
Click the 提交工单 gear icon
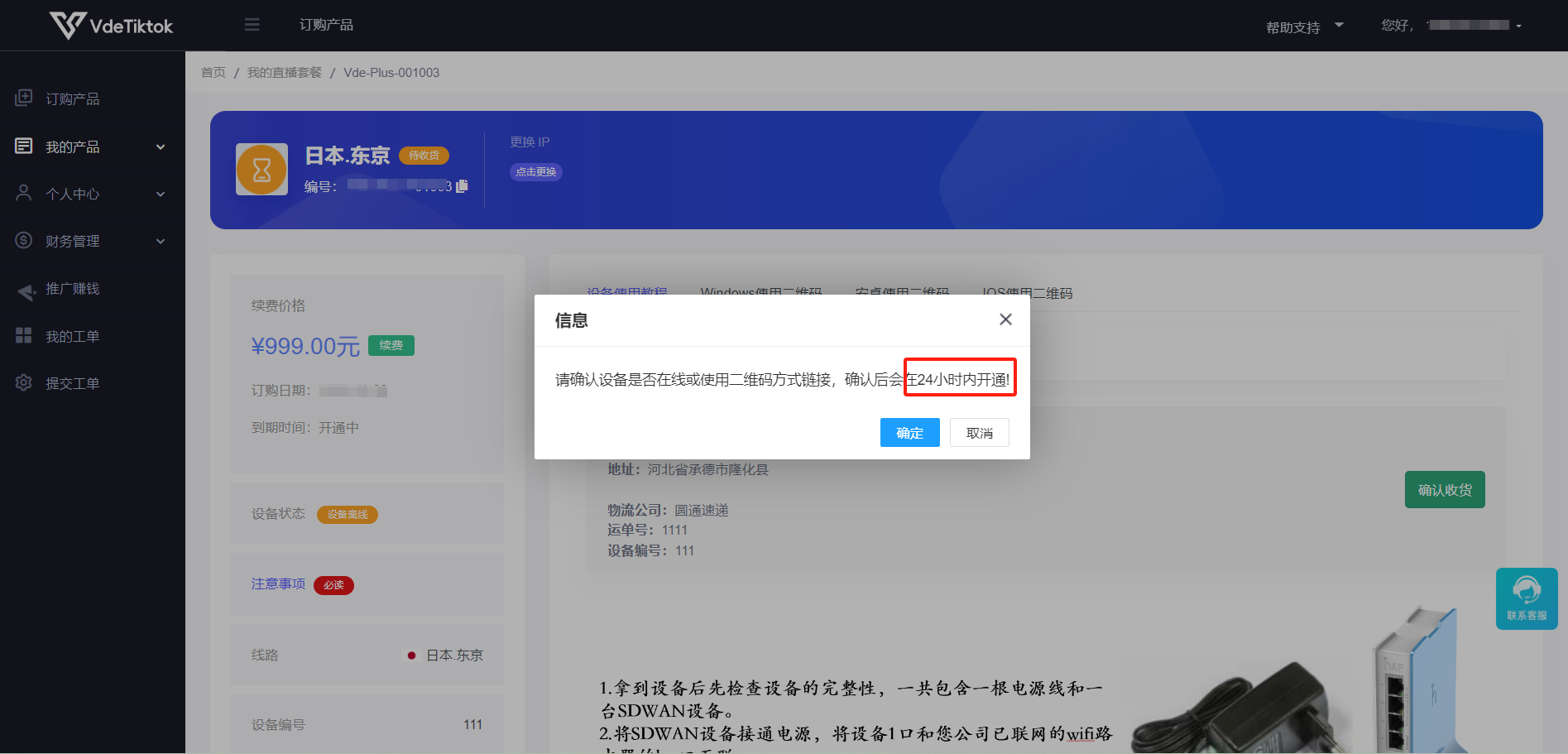click(x=24, y=383)
